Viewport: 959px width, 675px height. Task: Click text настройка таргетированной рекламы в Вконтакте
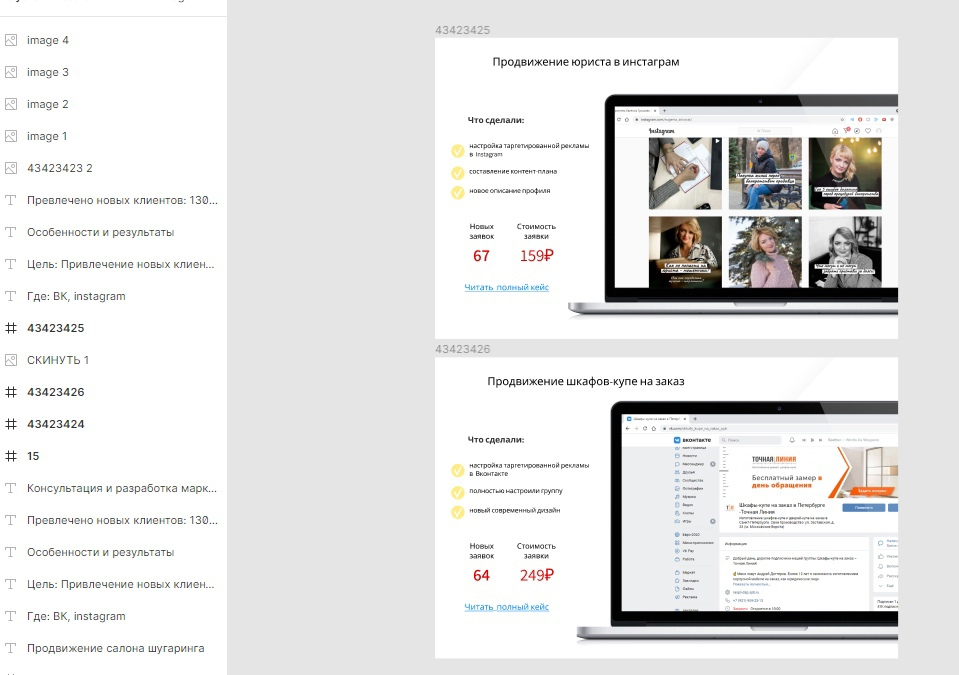529,470
